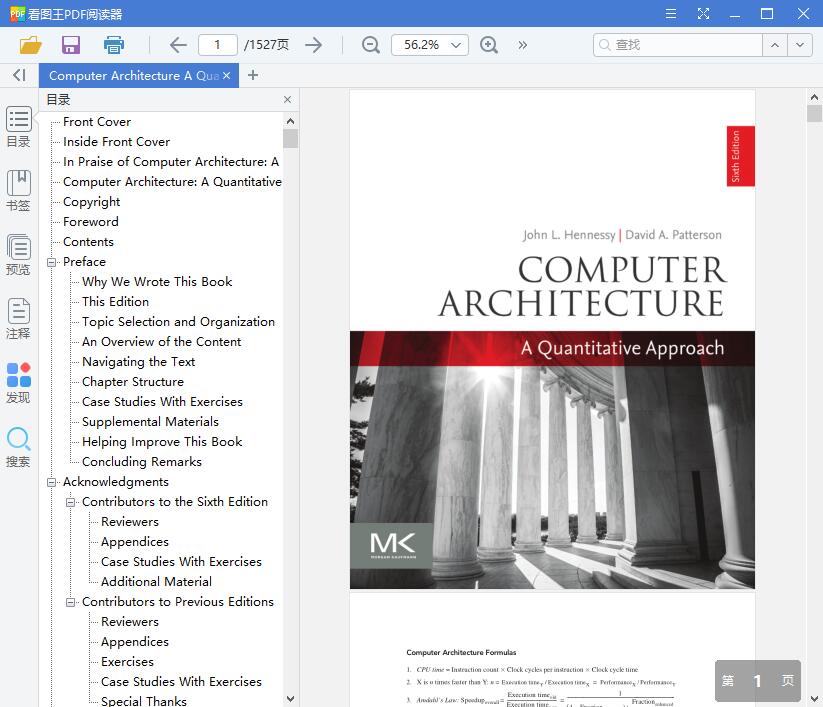Open the 发现 discover sidebar panel
This screenshot has height=707, width=823.
[x=18, y=383]
